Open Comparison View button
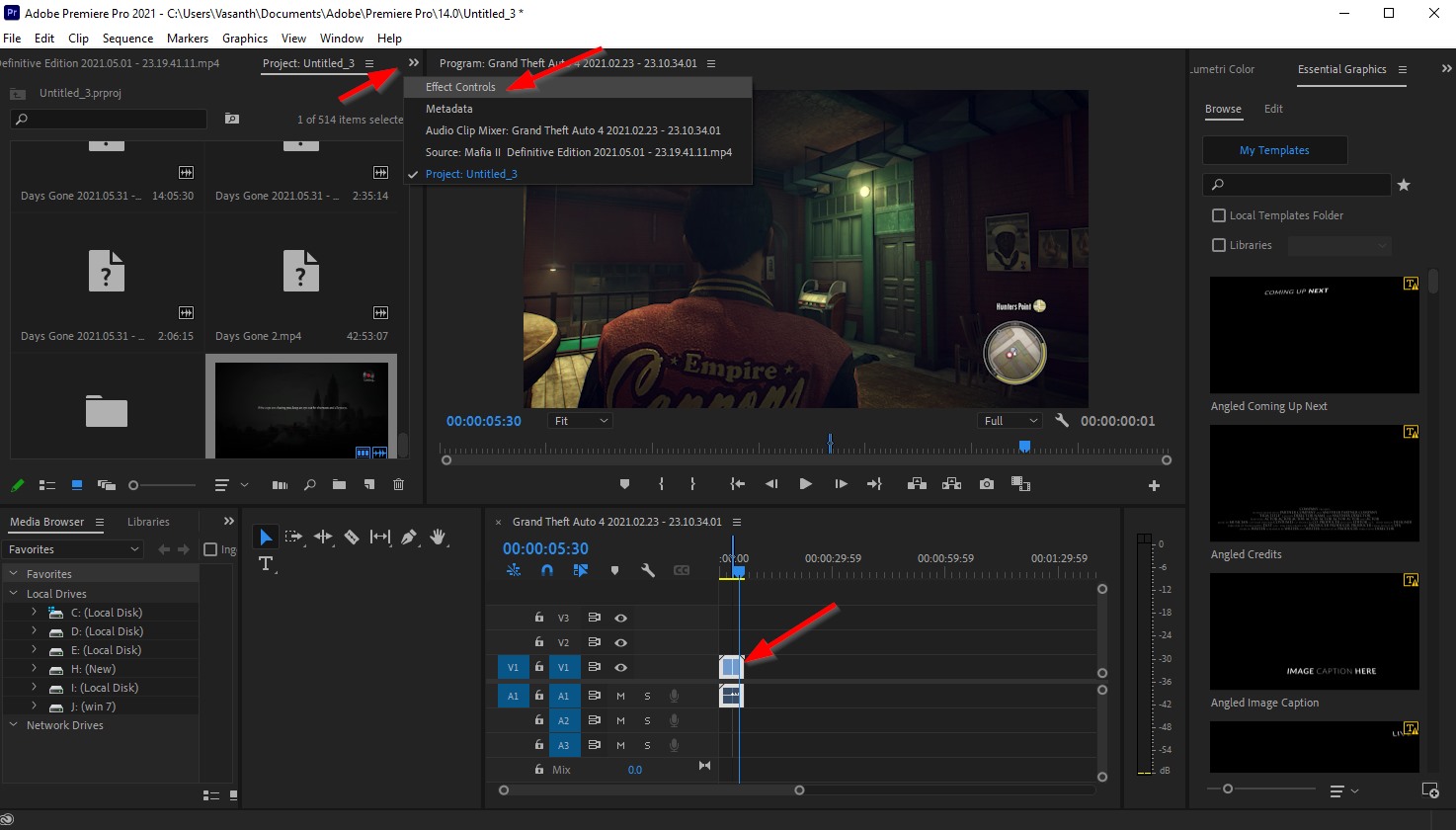The width and height of the screenshot is (1456, 830). tap(1021, 484)
